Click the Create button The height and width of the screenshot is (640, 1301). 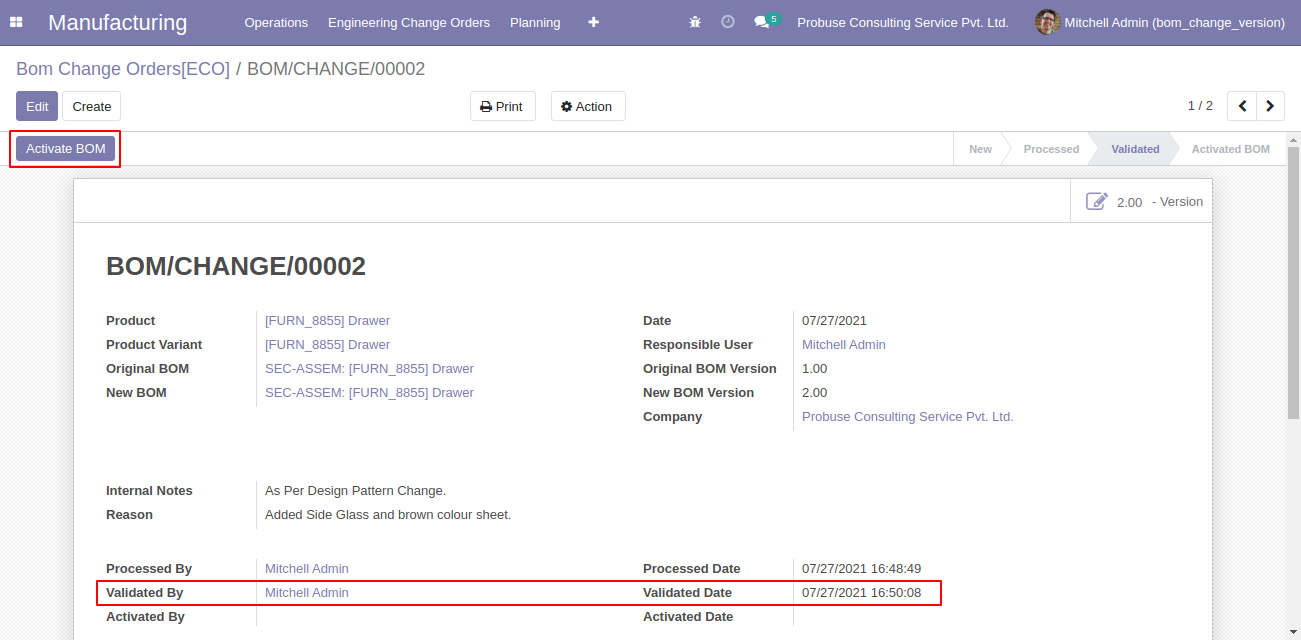92,106
